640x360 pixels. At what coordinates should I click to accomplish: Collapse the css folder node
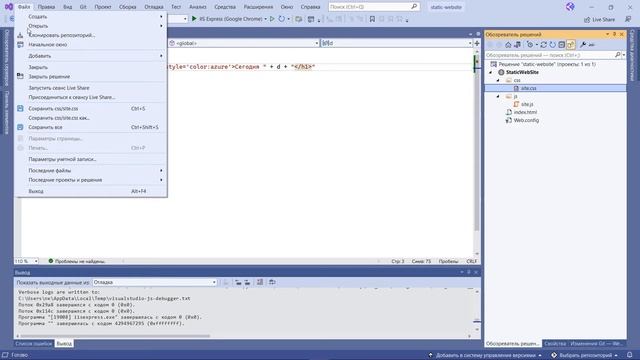tap(498, 80)
